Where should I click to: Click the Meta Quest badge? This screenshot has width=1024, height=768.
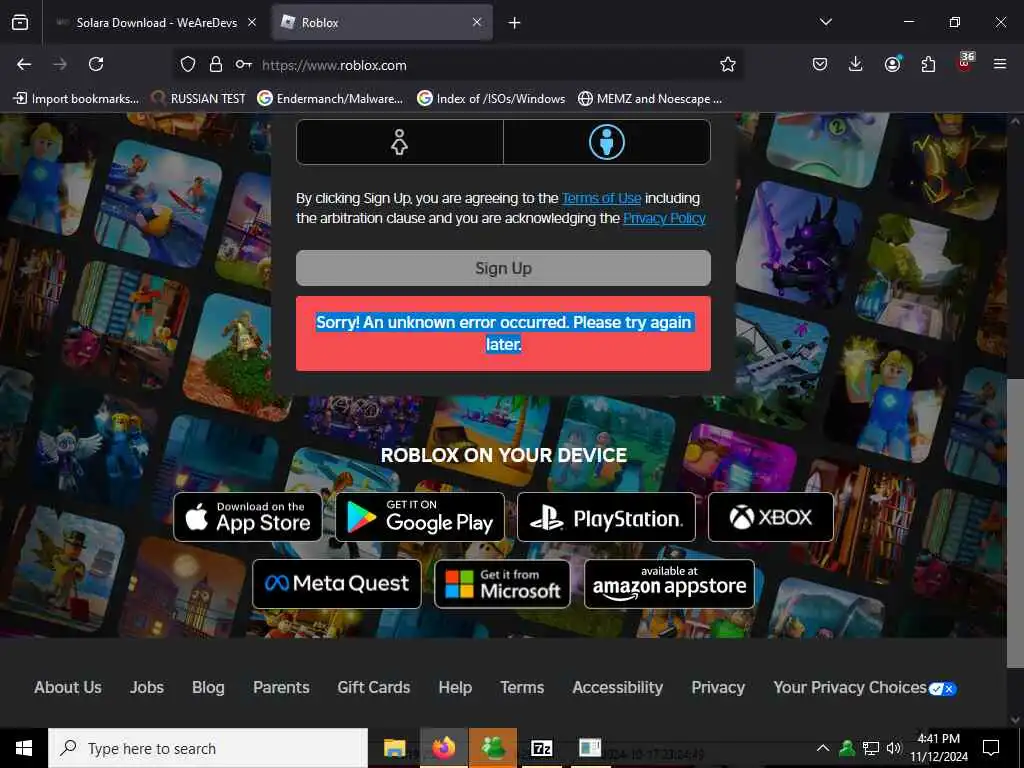337,583
